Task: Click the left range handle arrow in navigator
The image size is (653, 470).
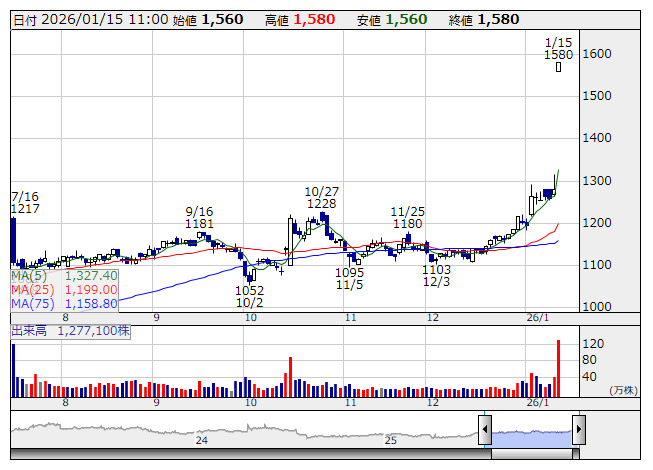Action: (484, 430)
